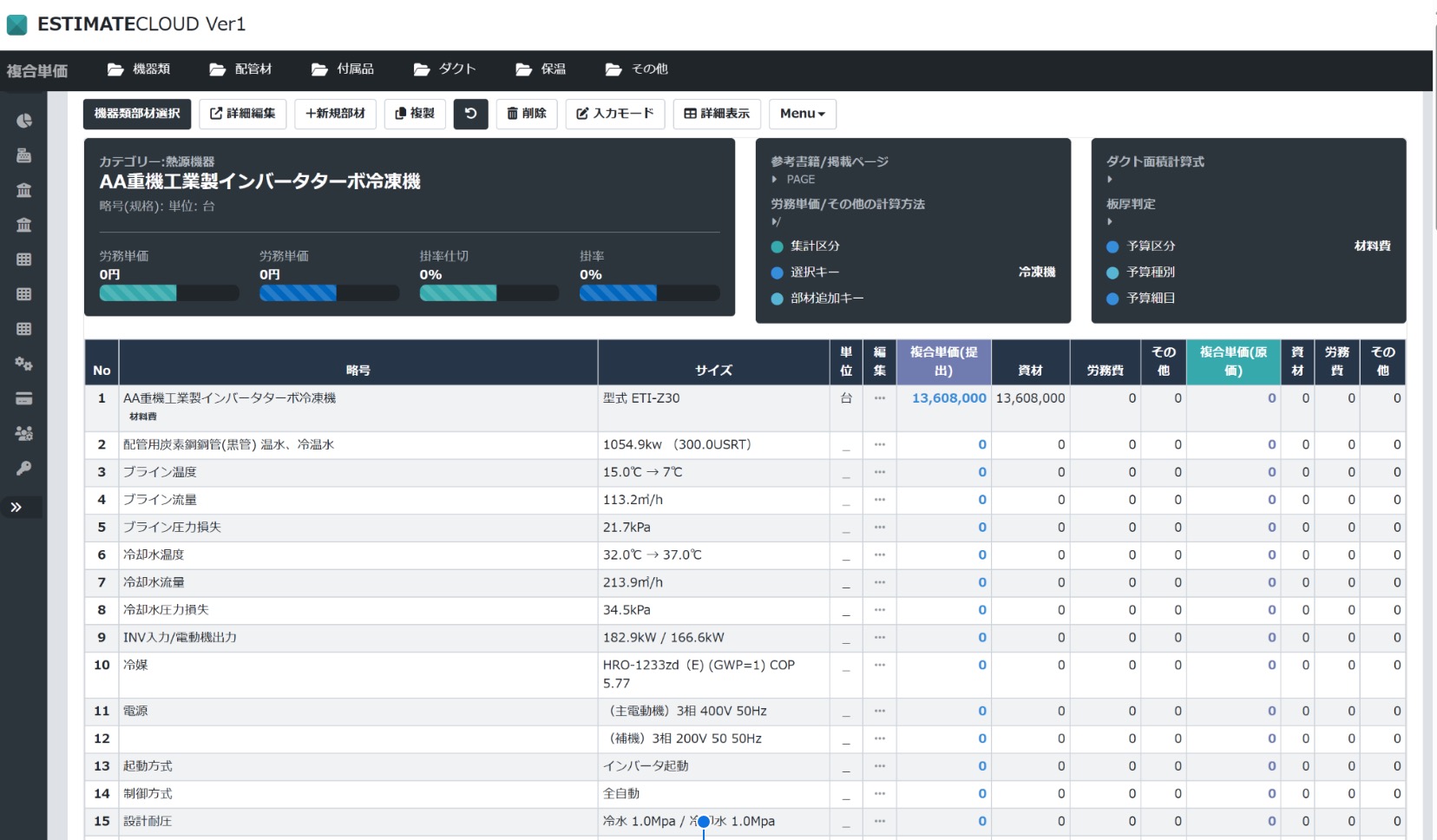The image size is (1437, 840).
Task: Open edit dots for row 2 配管用炭素鋼鋼管
Action: (880, 444)
